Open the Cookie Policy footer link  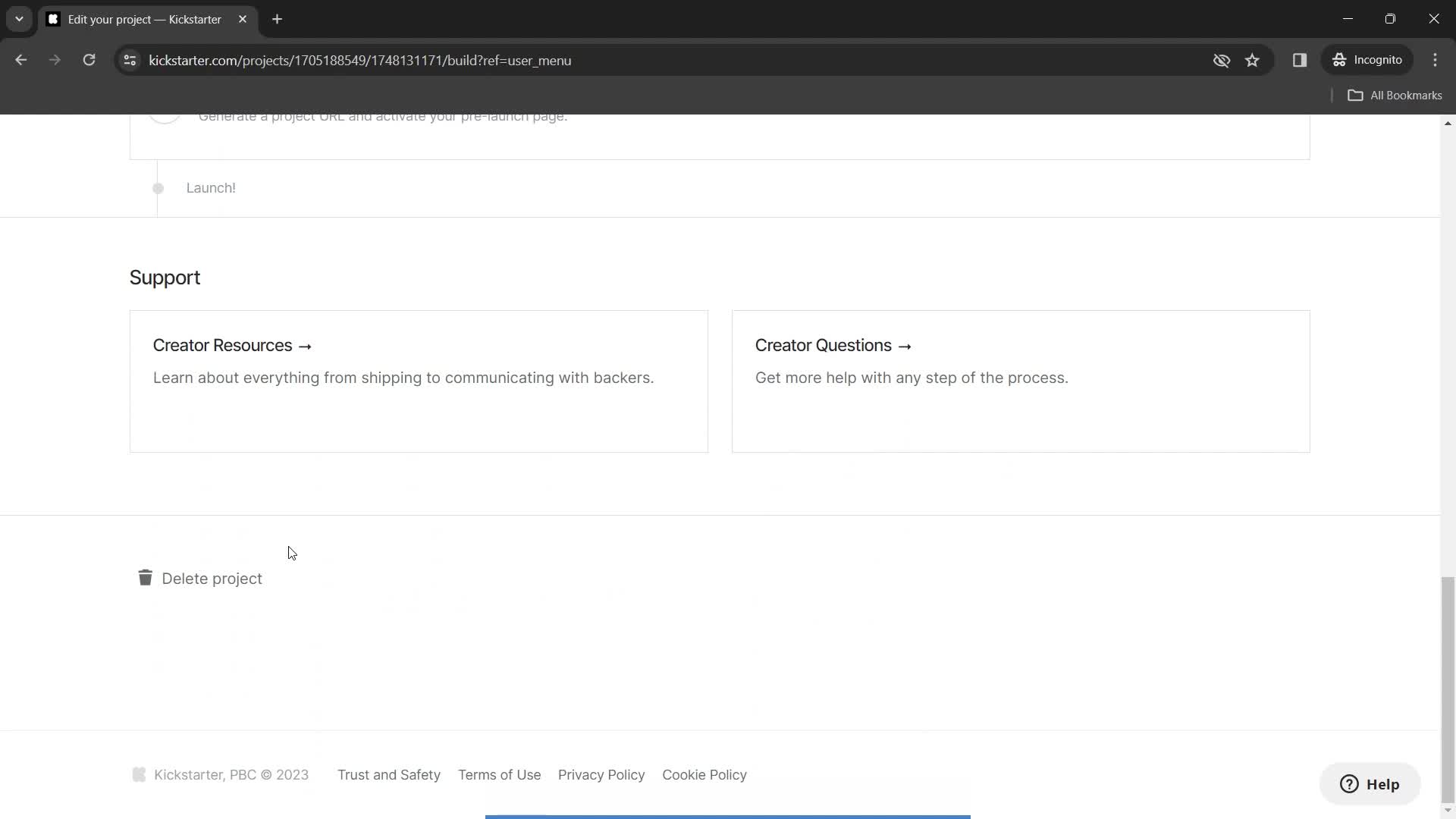pos(704,775)
